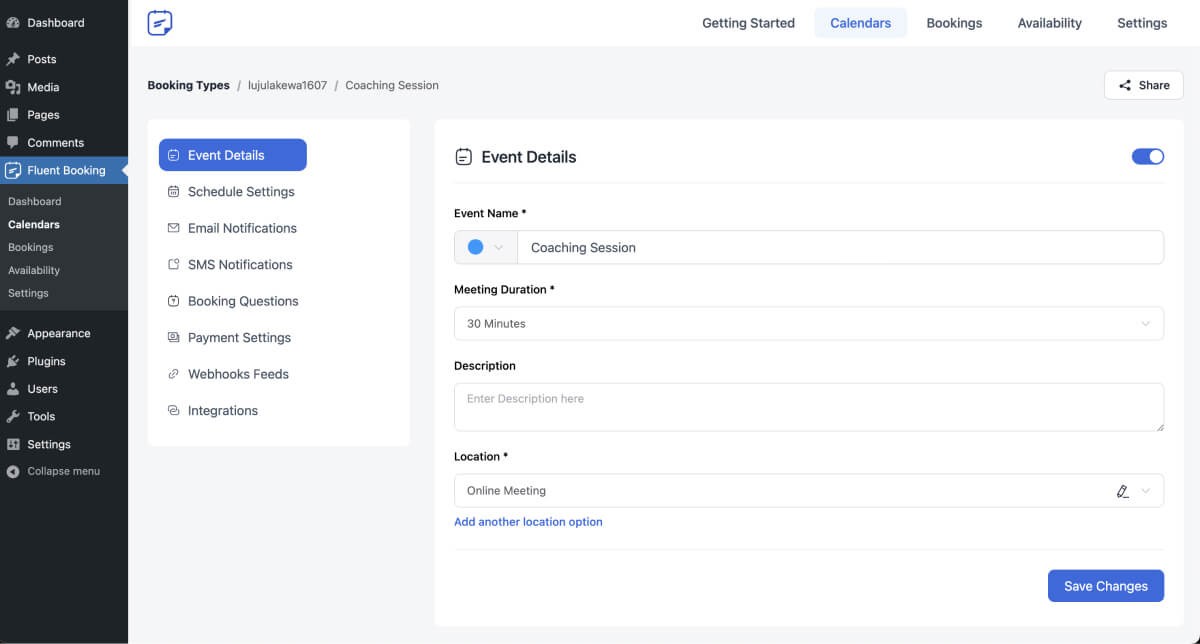The image size is (1200, 644).
Task: Click the Fluent Booking logo icon in header
Action: click(x=160, y=22)
